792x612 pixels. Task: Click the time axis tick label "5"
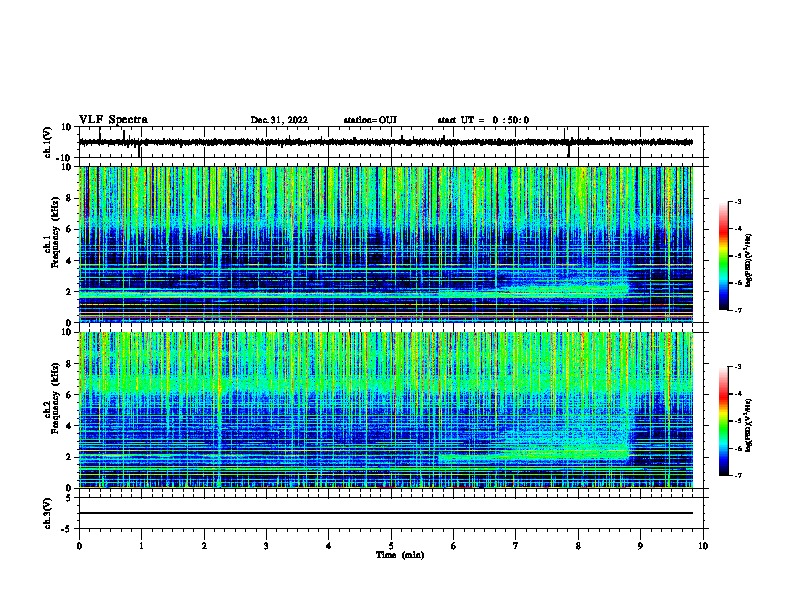pyautogui.click(x=391, y=546)
